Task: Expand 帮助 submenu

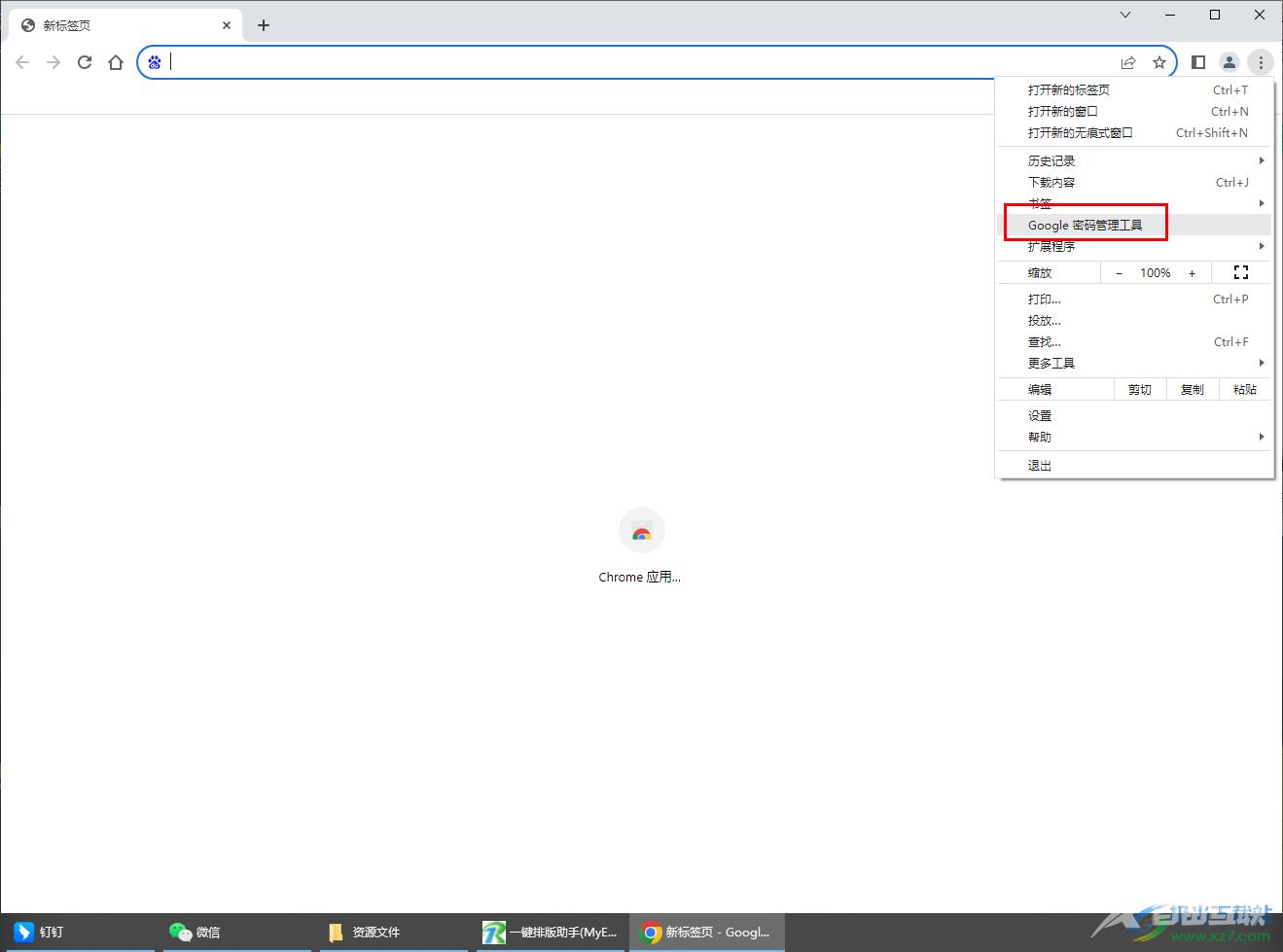Action: tap(1135, 438)
